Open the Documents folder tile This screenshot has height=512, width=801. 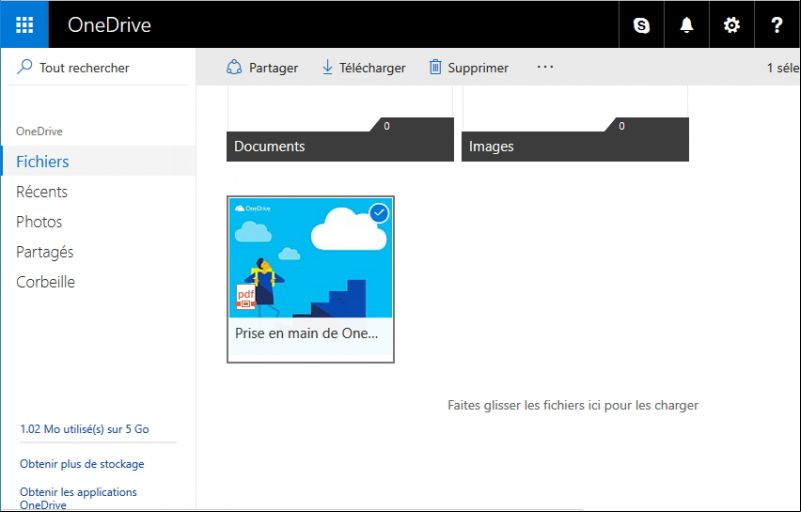(x=340, y=124)
